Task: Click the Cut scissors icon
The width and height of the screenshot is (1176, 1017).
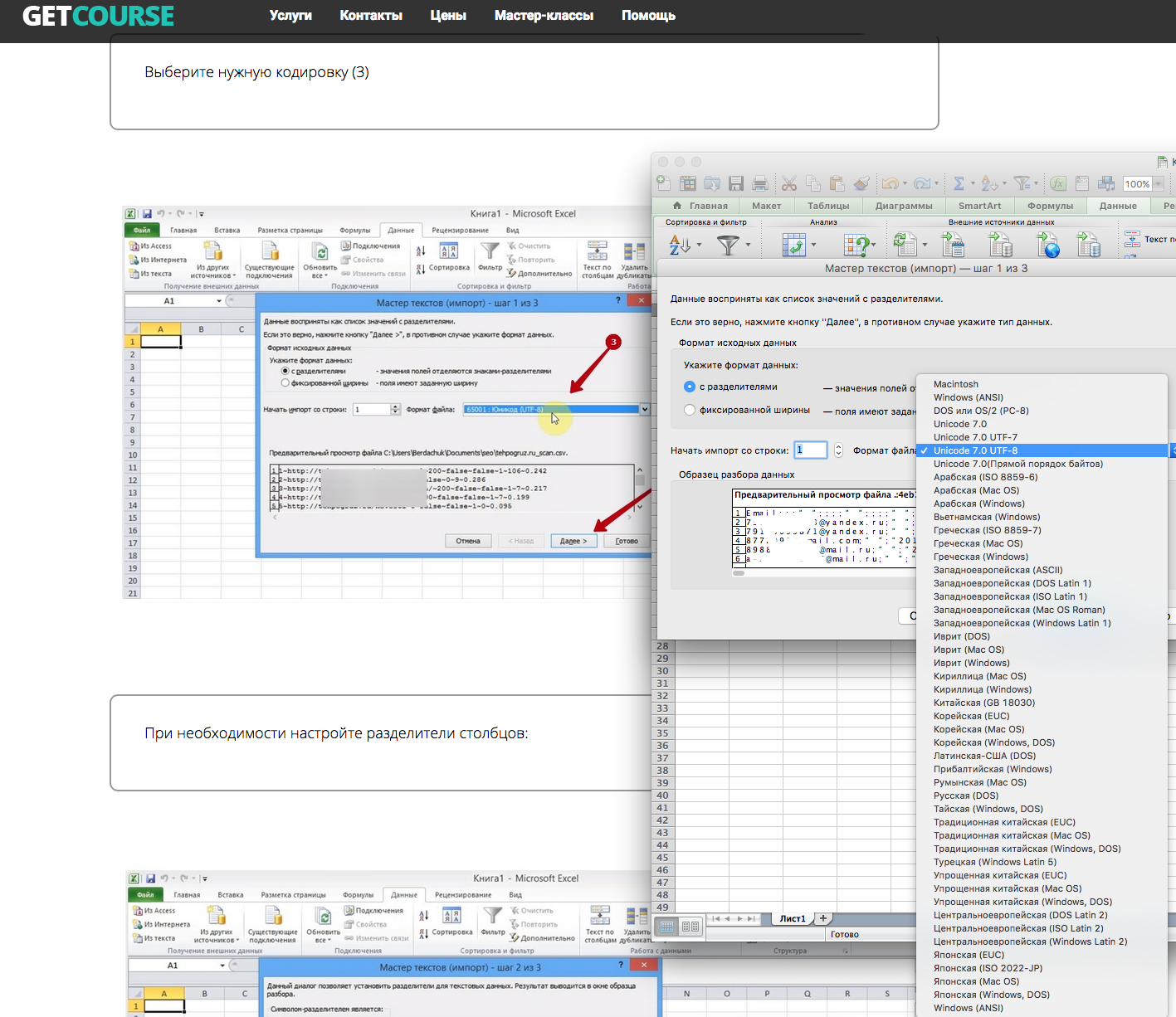Action: [789, 183]
